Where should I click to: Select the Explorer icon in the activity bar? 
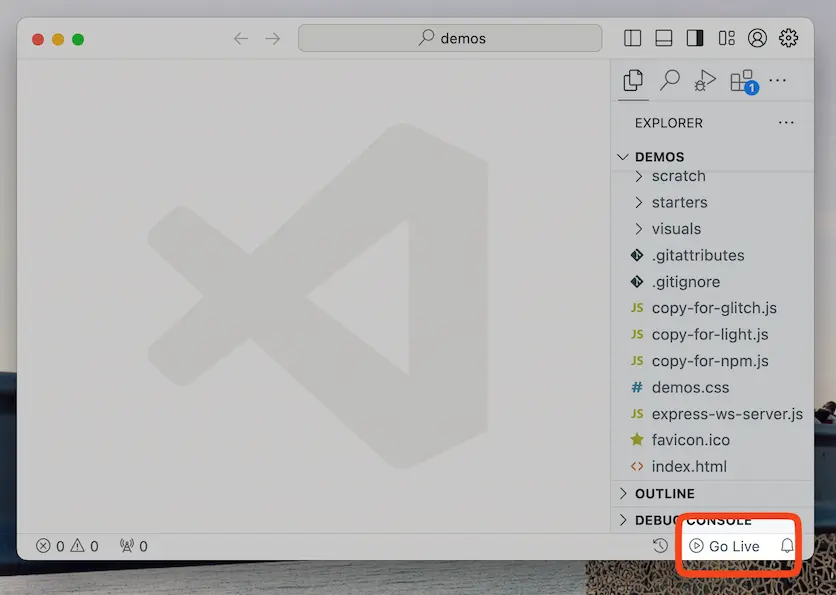pyautogui.click(x=632, y=81)
